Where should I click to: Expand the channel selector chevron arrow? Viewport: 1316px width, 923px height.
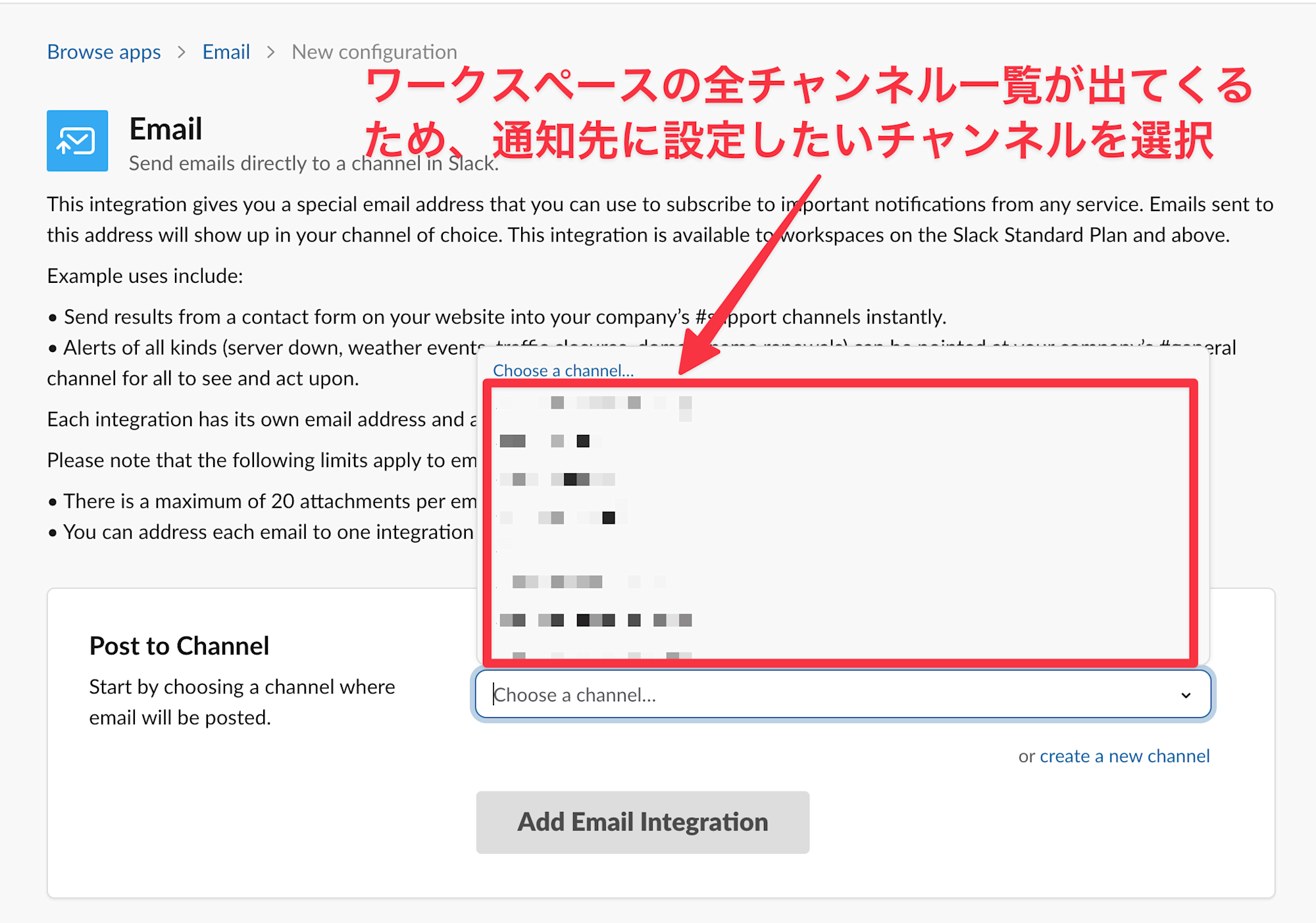click(x=1186, y=695)
